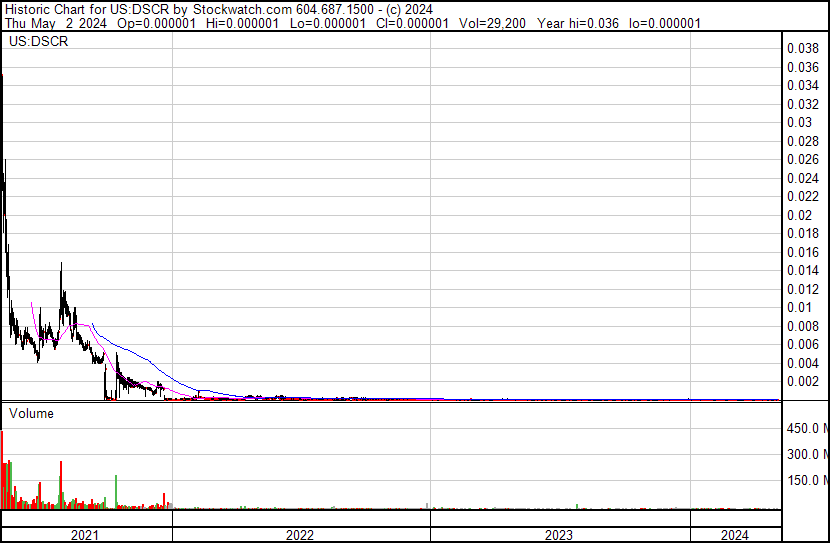Select the 2022 year label on timeline

[300, 535]
